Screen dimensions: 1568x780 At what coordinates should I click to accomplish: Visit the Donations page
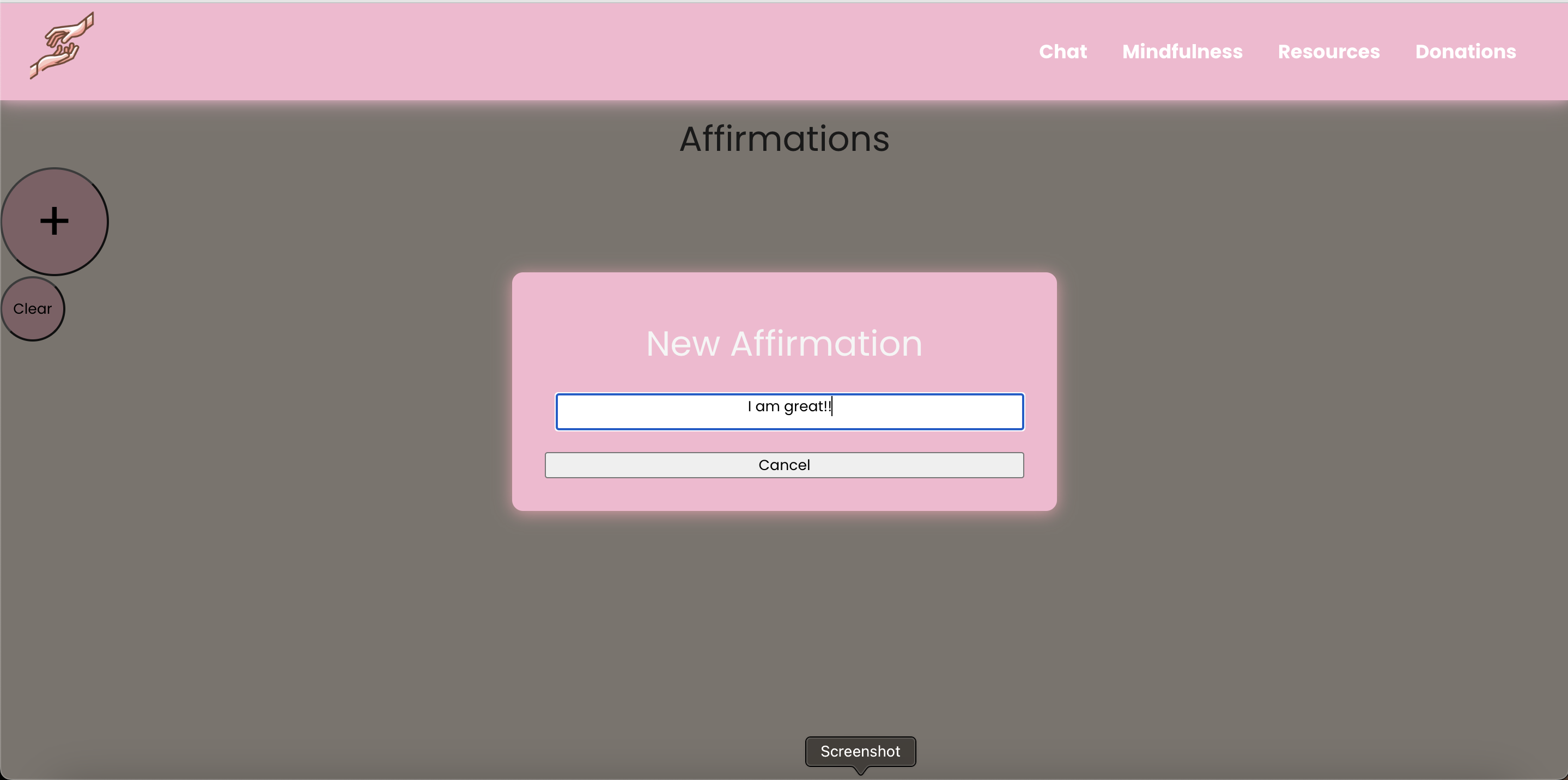(1465, 52)
